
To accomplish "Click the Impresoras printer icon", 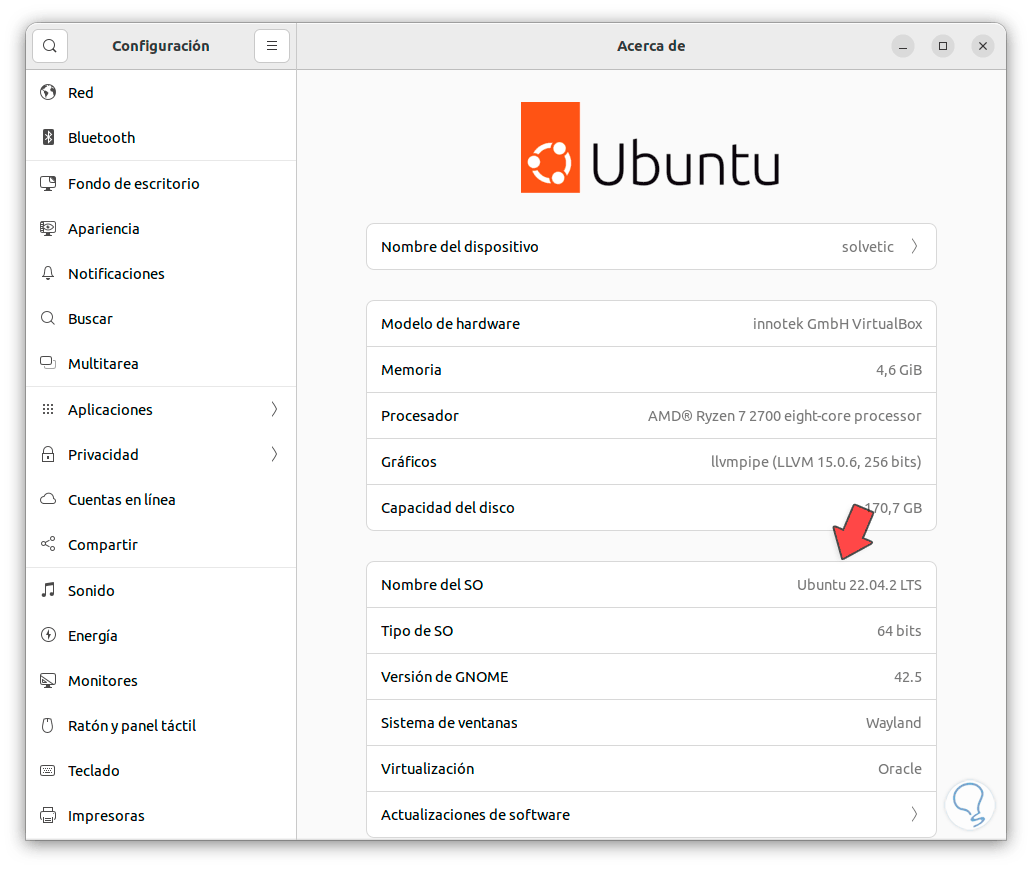I will pos(48,816).
